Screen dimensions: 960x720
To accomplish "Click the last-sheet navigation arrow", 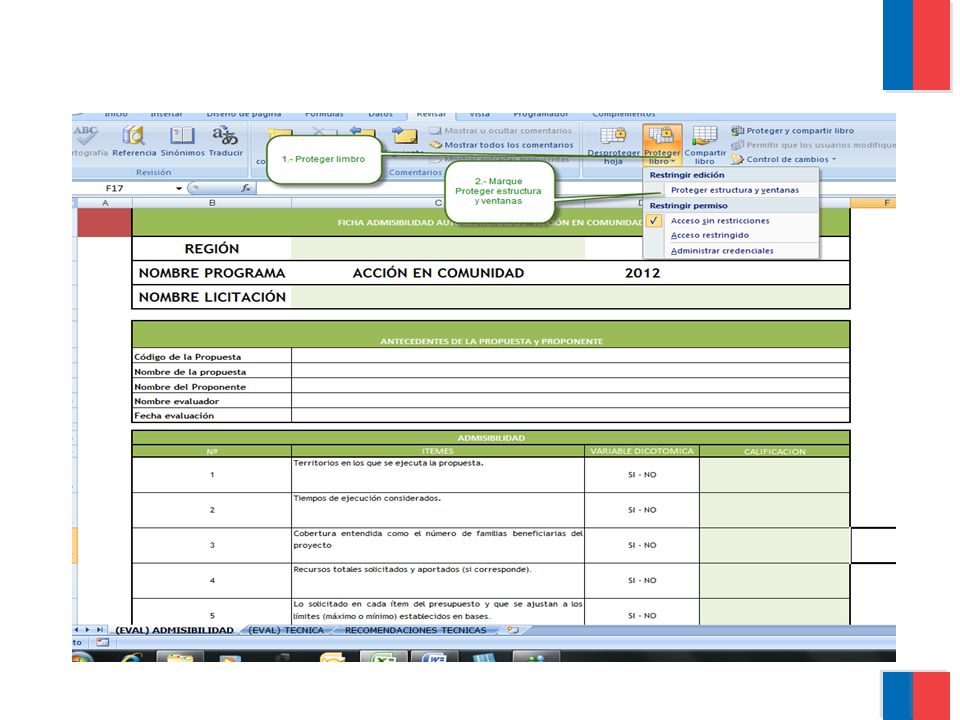I will click(99, 630).
